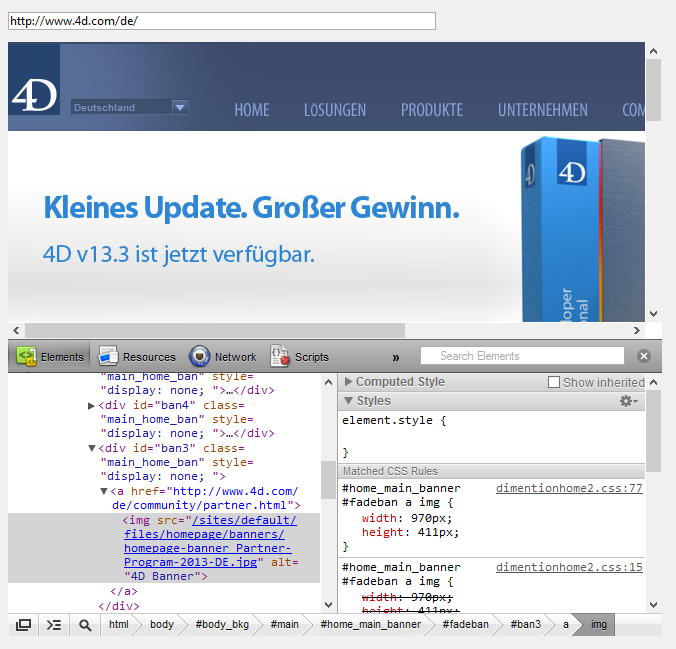Collapse the Styles section
Viewport: 676px width, 649px height.
click(x=348, y=401)
